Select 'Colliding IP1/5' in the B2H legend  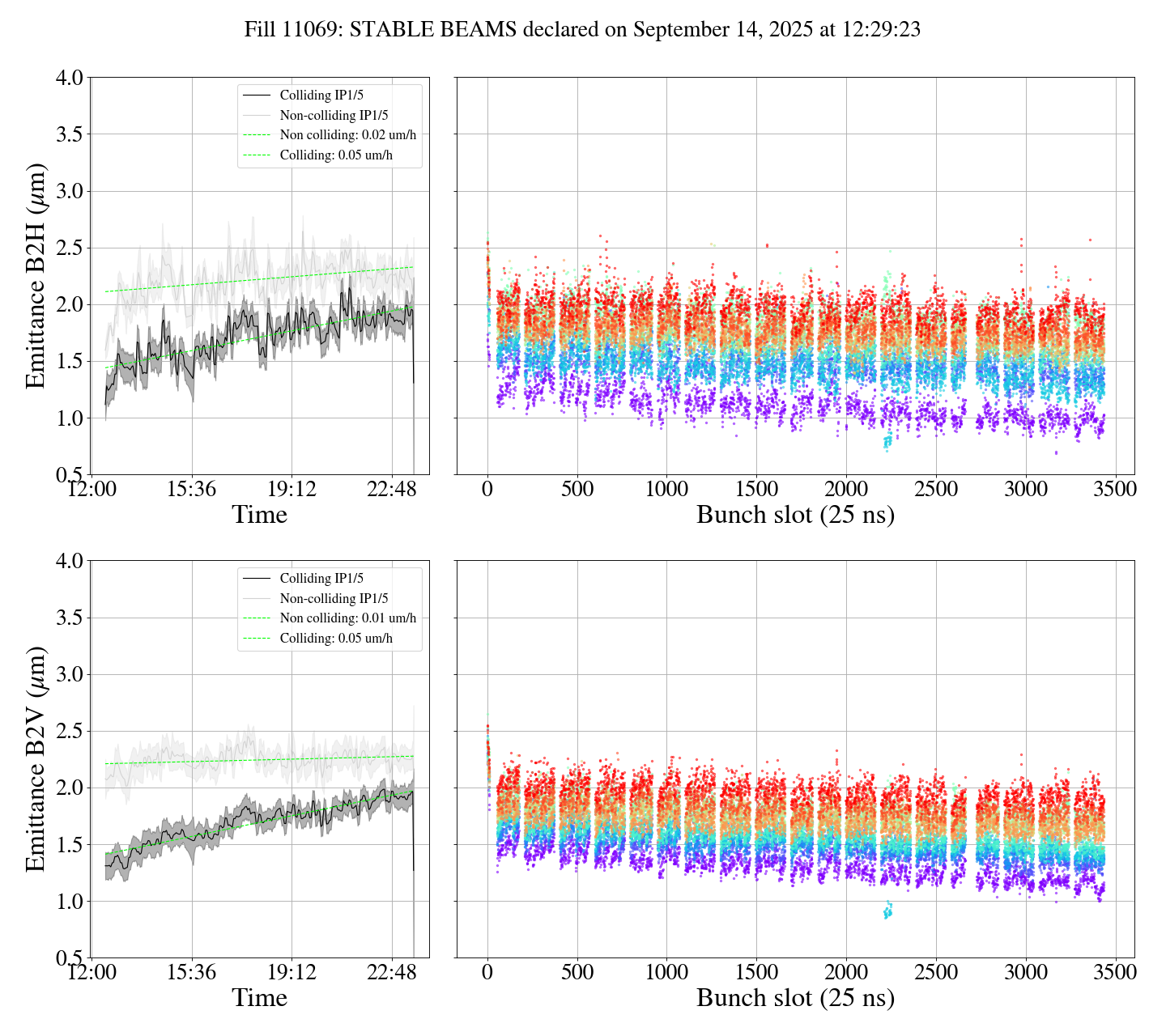click(x=321, y=96)
